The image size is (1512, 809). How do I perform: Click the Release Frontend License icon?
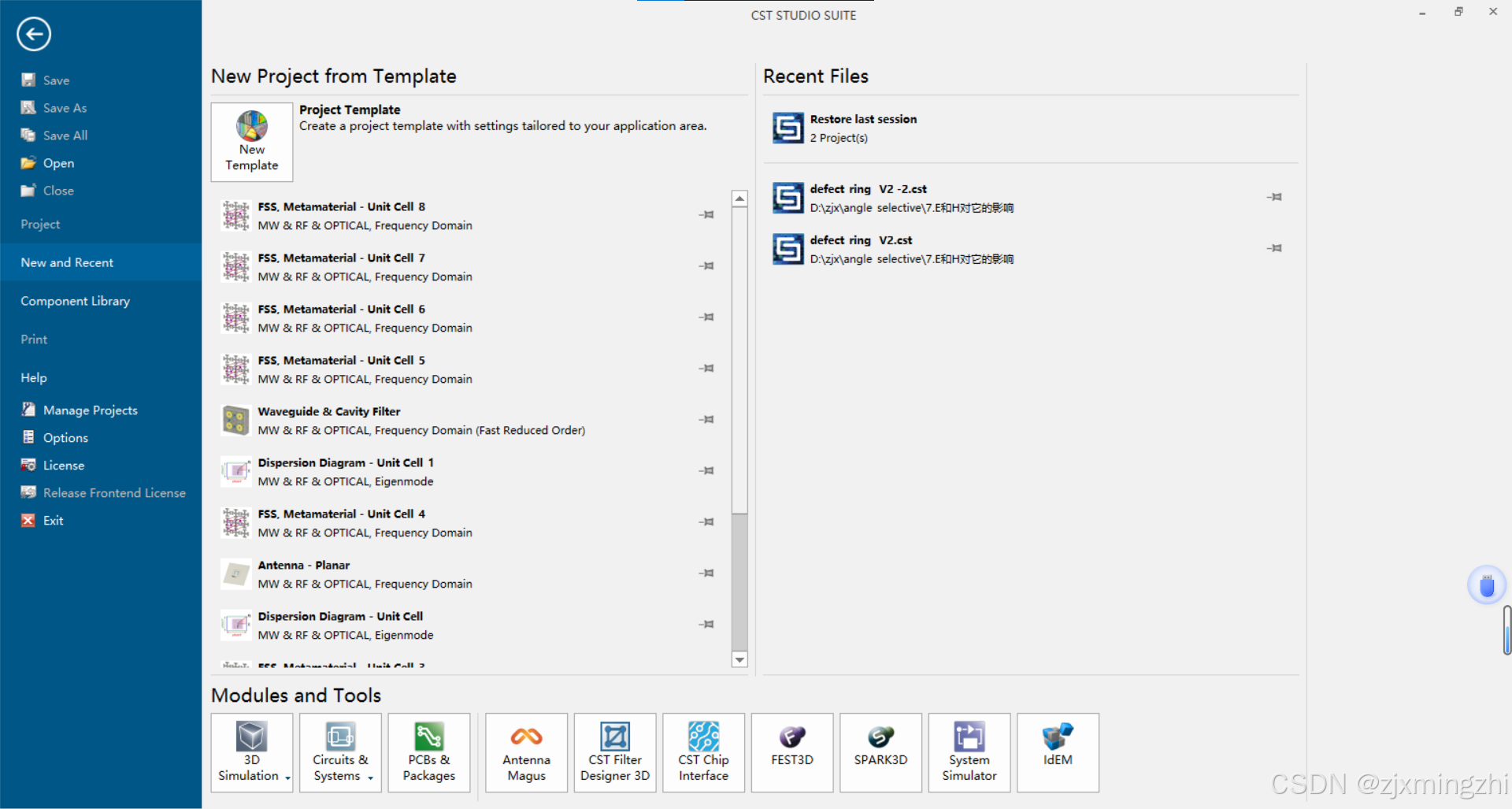(x=28, y=492)
